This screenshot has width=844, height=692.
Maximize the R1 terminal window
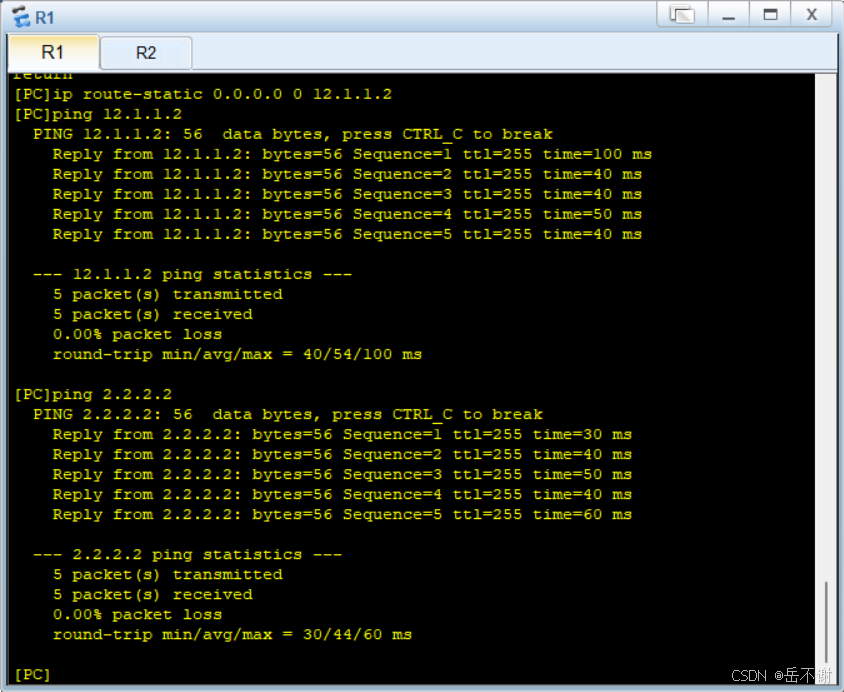770,15
